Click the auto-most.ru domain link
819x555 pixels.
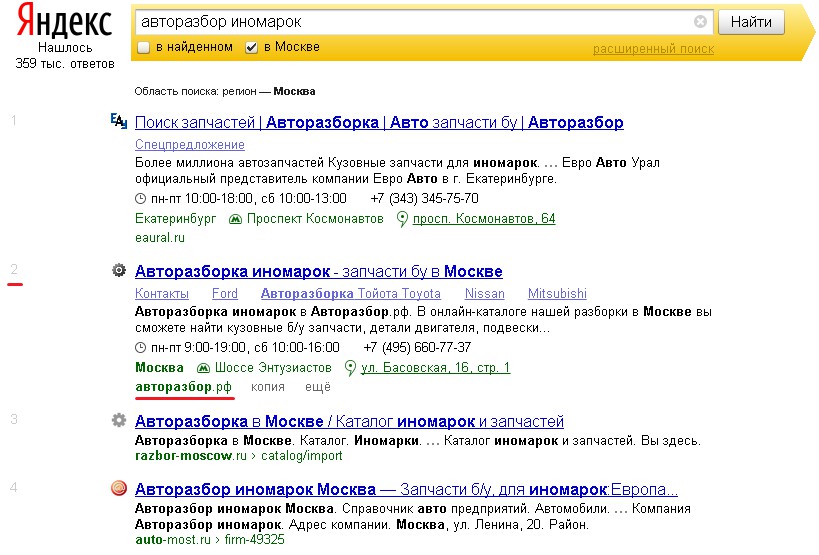(172, 540)
